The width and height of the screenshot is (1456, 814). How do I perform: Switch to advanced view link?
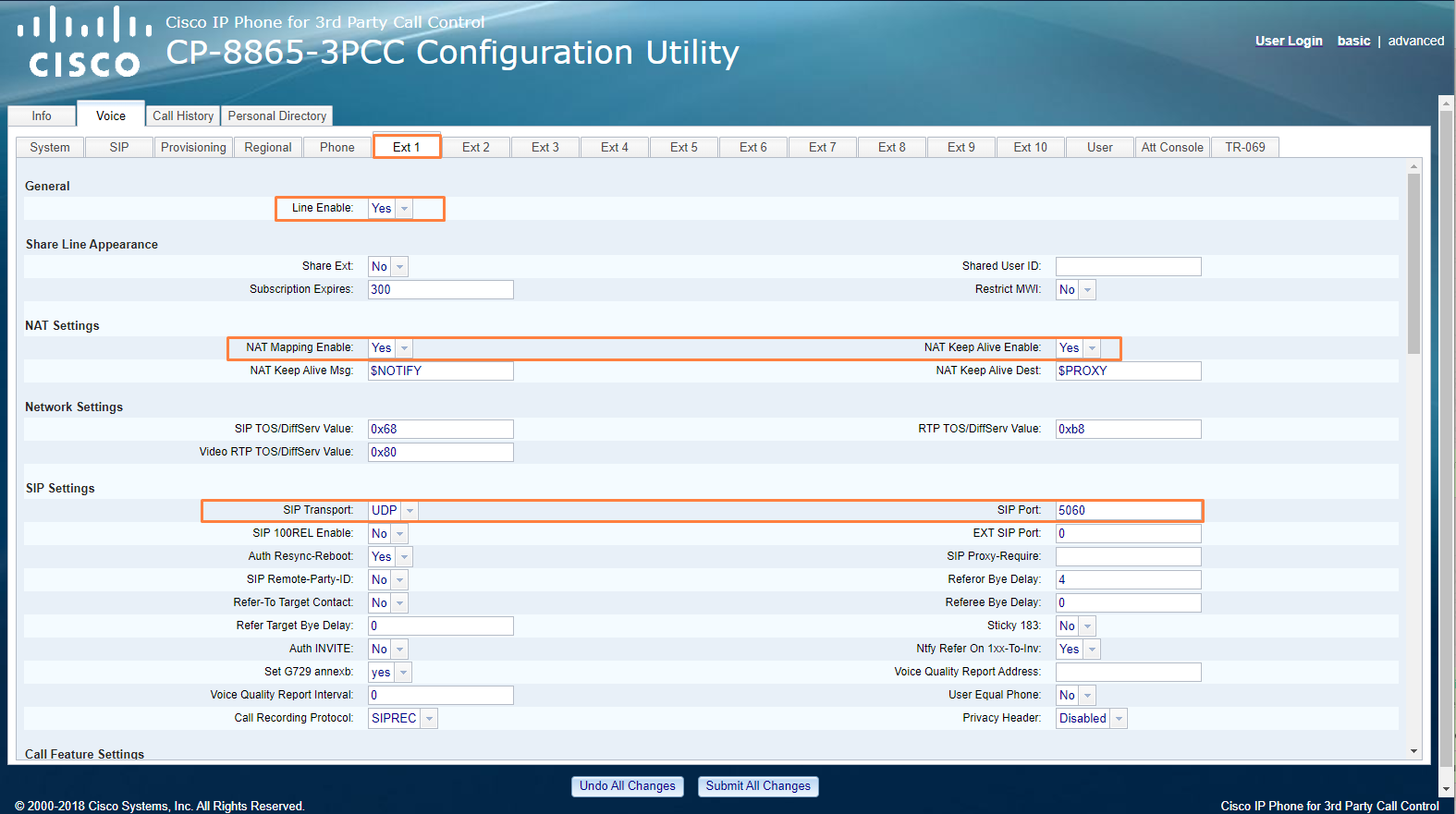coord(1415,42)
